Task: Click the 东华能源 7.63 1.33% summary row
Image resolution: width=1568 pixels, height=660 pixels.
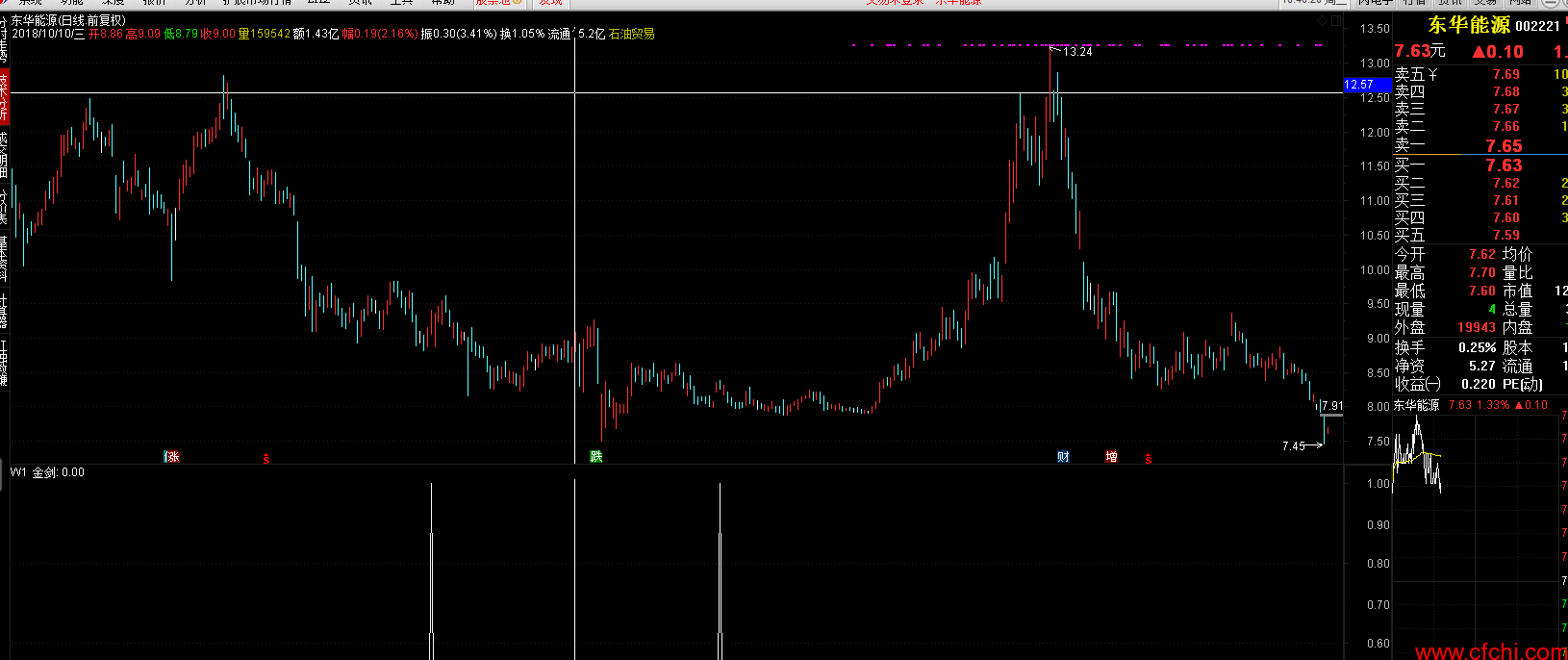Action: click(x=1472, y=405)
